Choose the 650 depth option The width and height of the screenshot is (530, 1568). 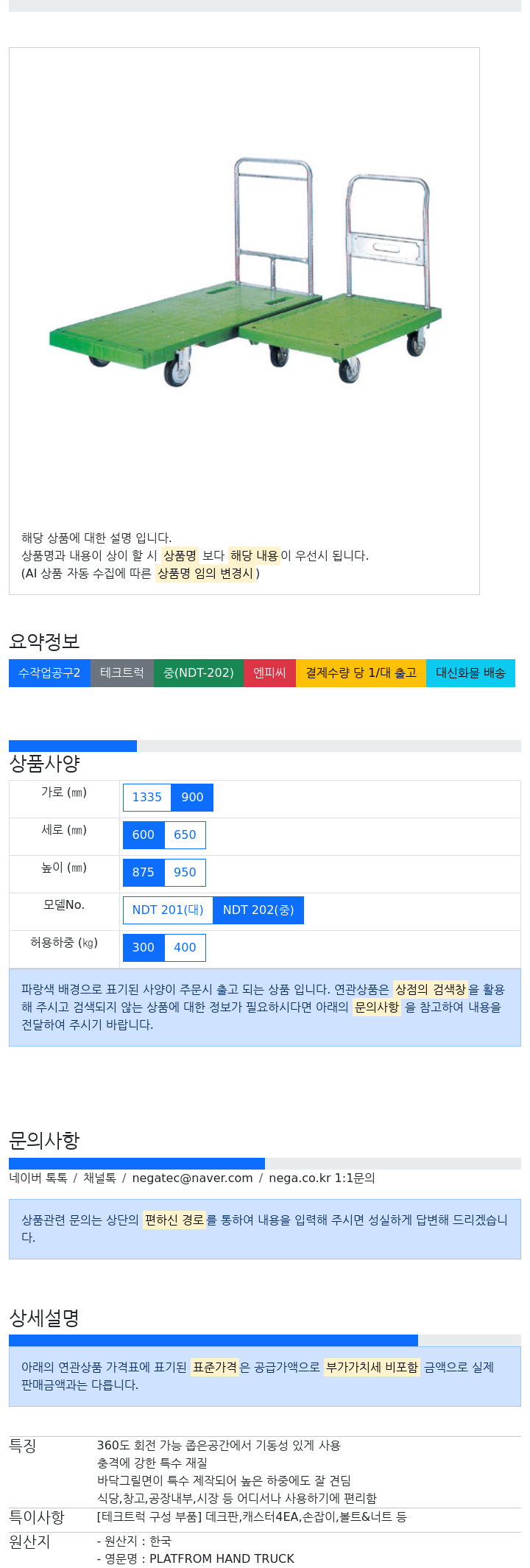185,834
